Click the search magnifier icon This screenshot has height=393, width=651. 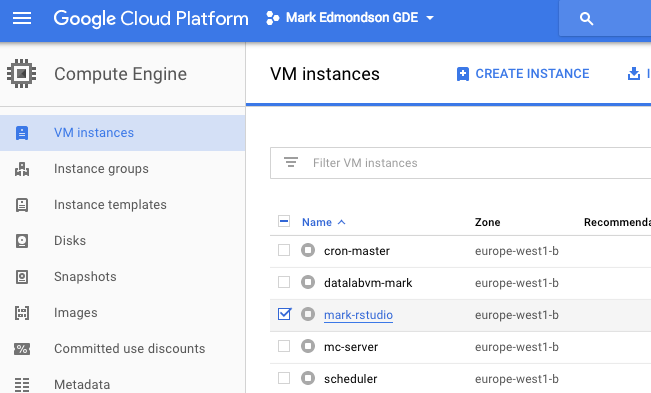pos(586,18)
